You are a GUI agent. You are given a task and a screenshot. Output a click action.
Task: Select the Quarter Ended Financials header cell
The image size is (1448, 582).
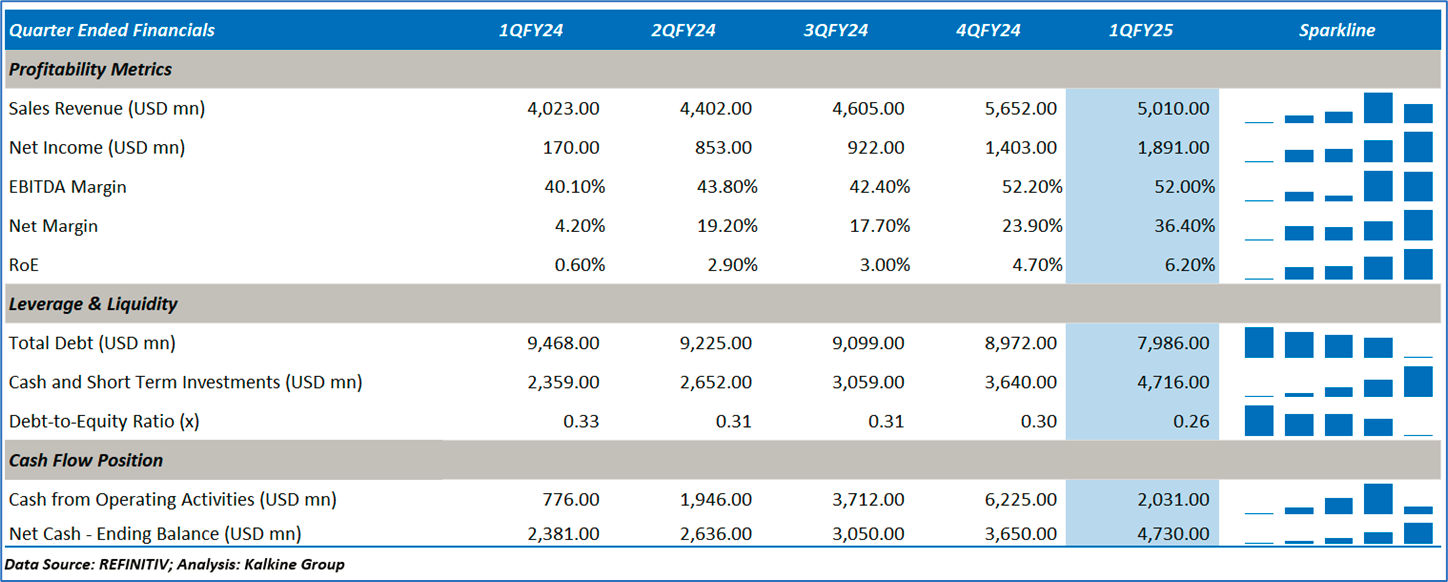112,30
